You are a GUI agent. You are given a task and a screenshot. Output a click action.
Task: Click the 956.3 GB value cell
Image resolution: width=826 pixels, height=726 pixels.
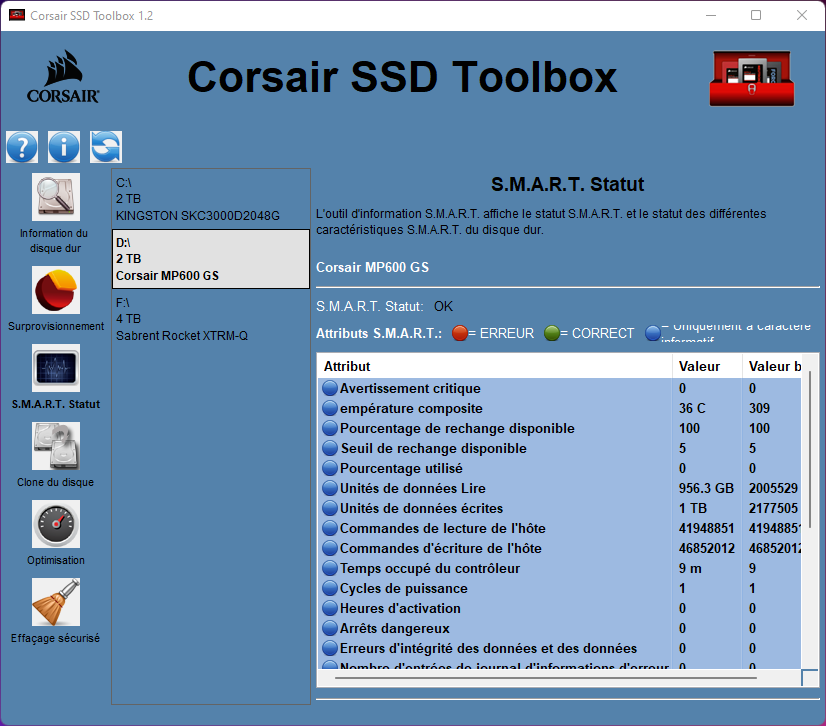[706, 488]
